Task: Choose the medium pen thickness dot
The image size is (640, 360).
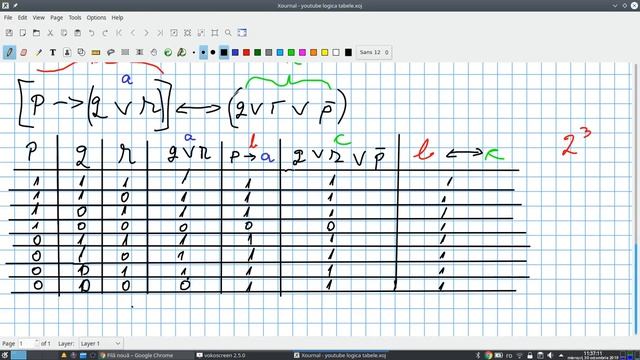Action: (203, 52)
